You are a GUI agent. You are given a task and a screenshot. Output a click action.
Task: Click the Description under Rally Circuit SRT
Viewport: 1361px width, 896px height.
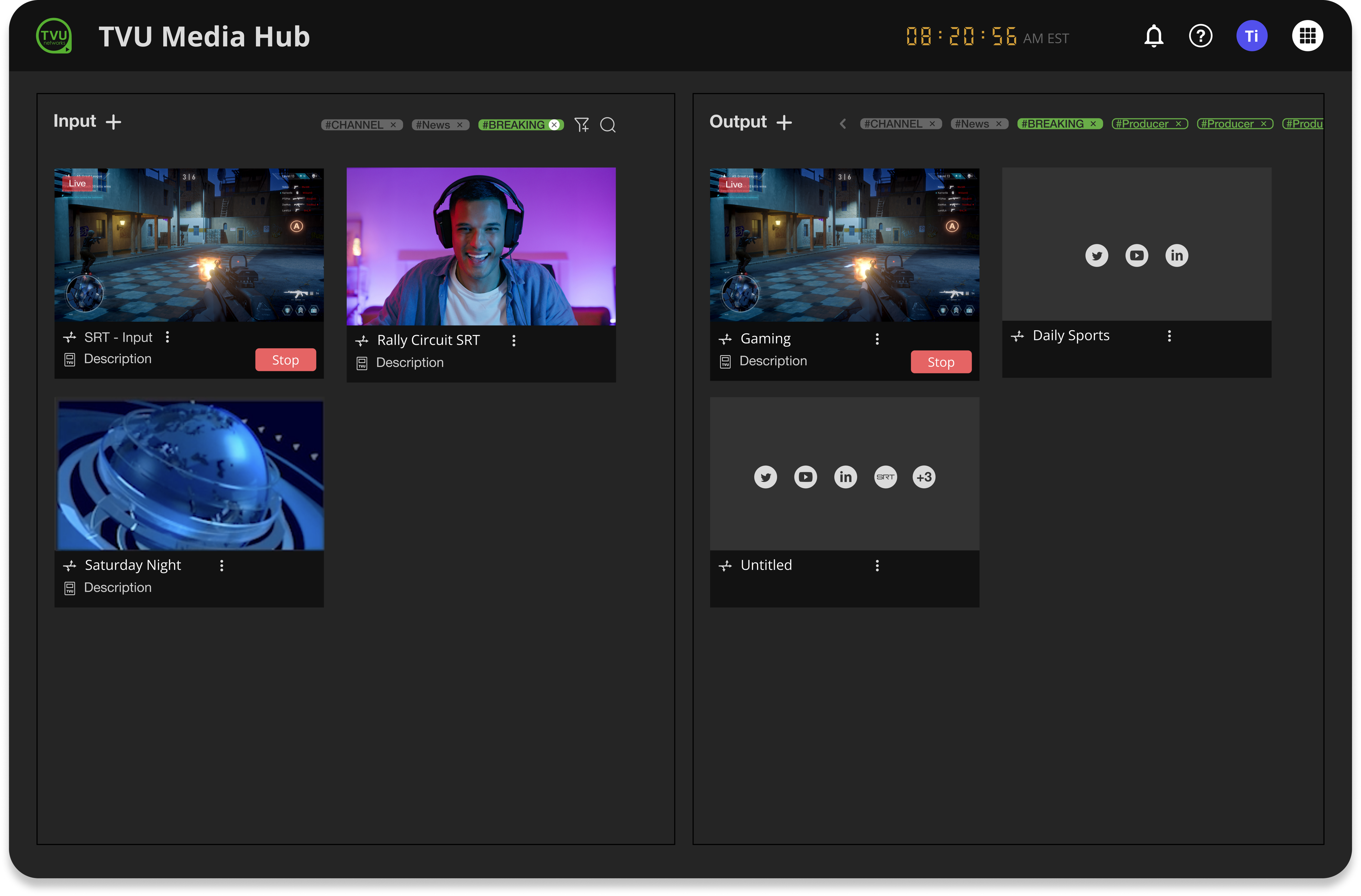410,363
